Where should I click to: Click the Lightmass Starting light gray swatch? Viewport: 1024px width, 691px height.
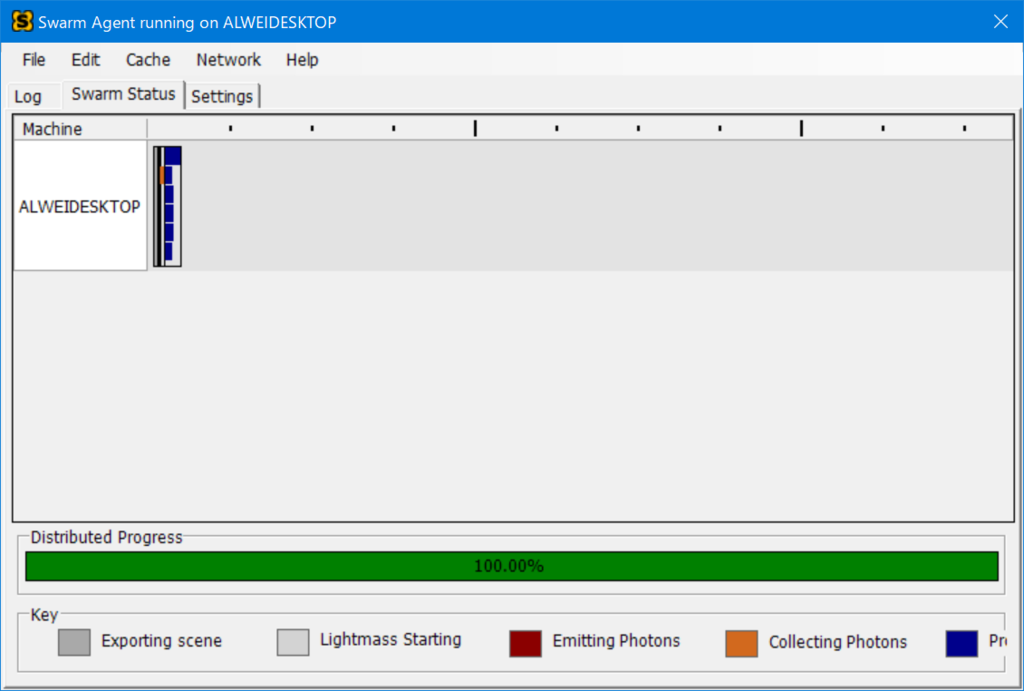tap(293, 642)
